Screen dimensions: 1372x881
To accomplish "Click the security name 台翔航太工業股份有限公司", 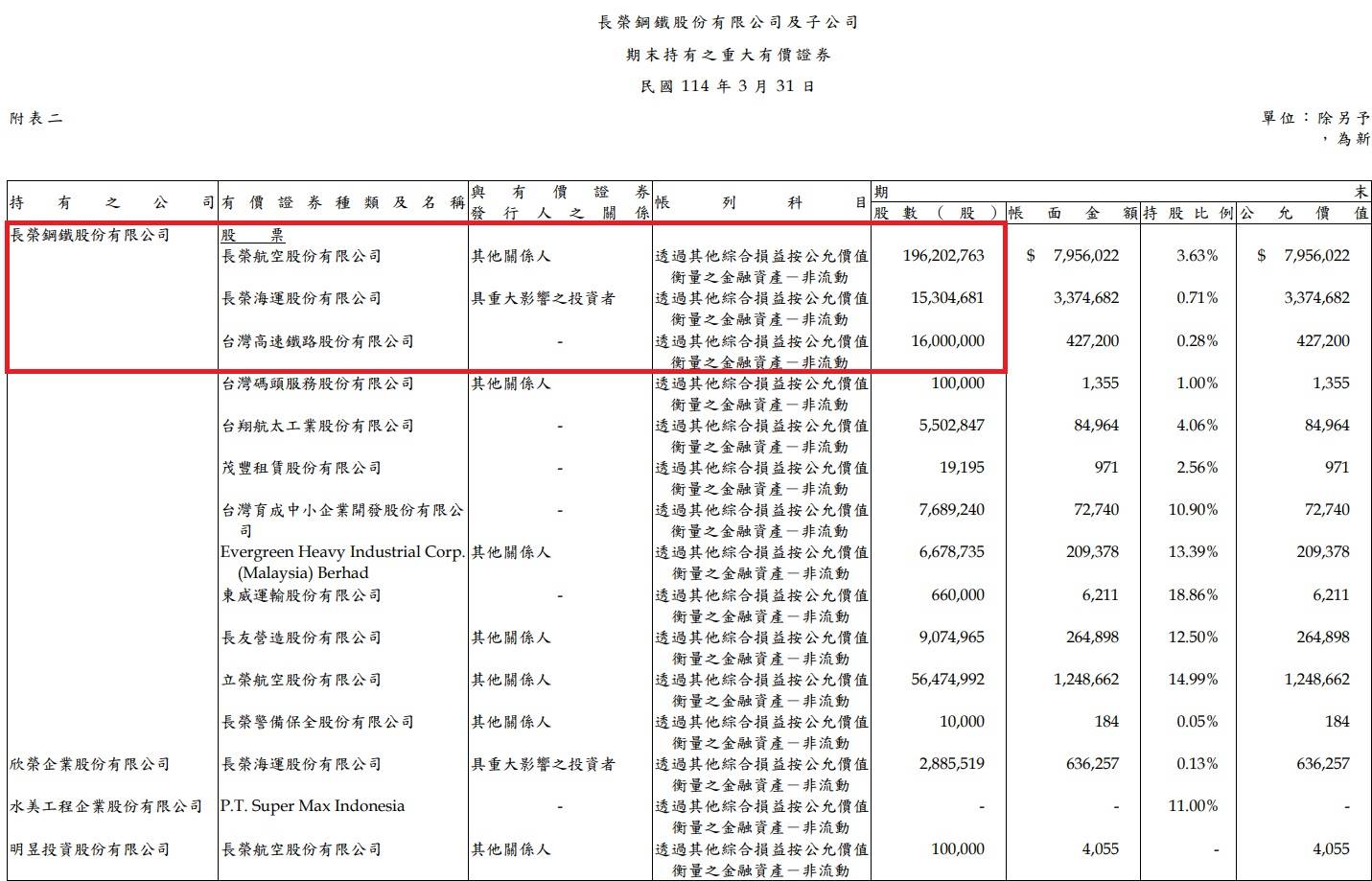I will pos(317,426).
